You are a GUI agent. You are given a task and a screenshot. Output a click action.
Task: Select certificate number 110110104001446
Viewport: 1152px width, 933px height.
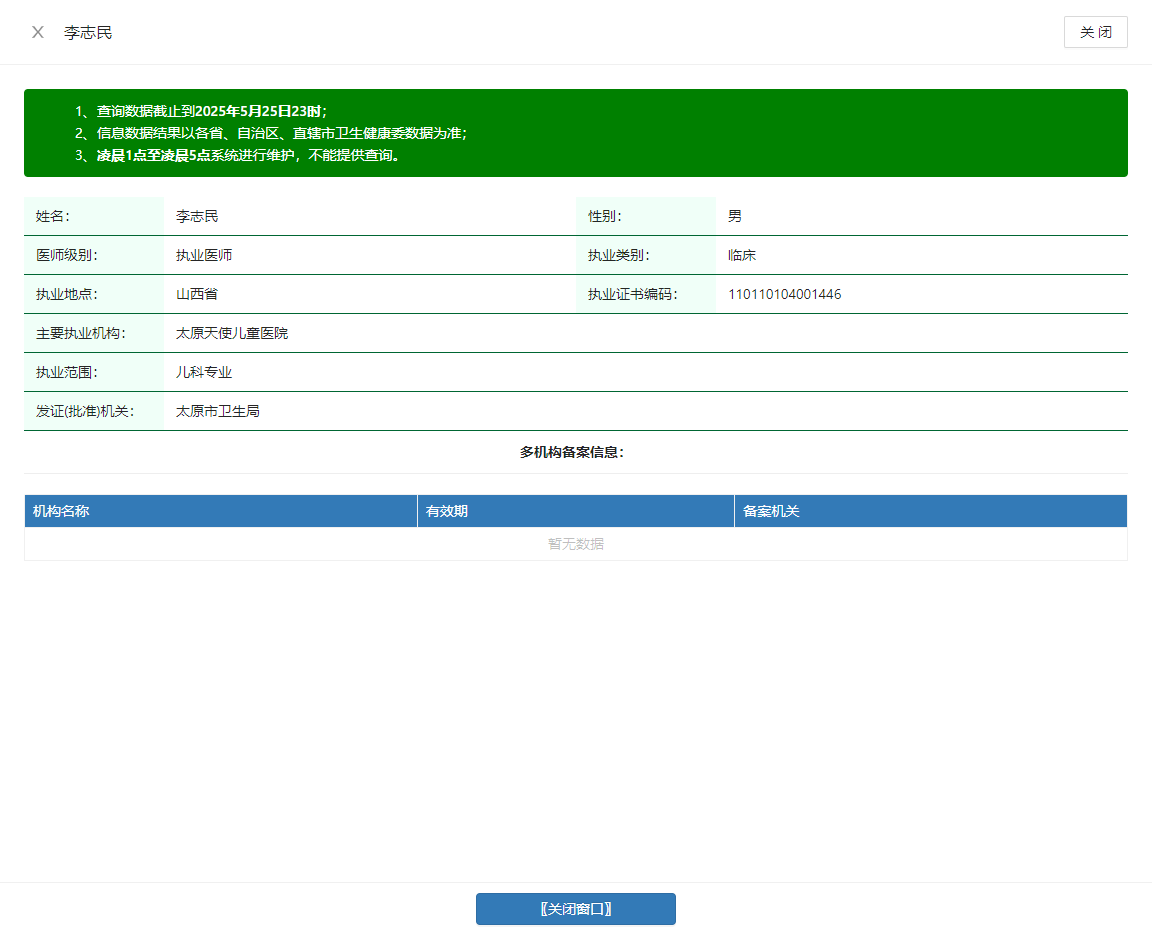pos(784,294)
